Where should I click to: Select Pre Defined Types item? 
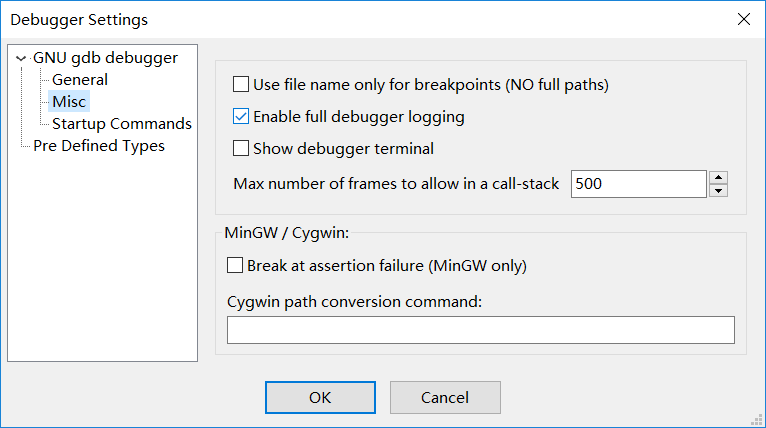[98, 146]
